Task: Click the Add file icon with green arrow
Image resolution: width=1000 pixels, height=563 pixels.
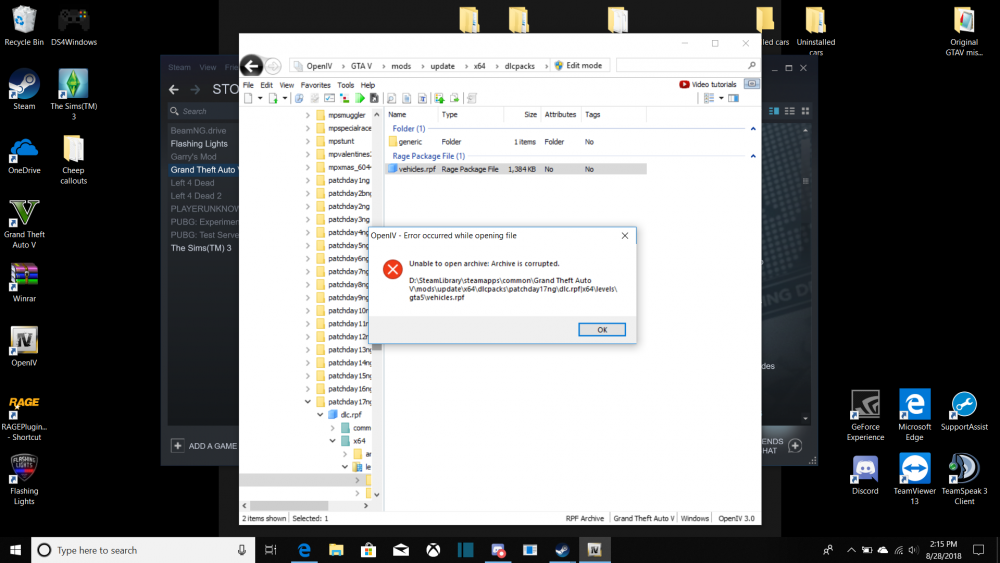Action: click(274, 98)
